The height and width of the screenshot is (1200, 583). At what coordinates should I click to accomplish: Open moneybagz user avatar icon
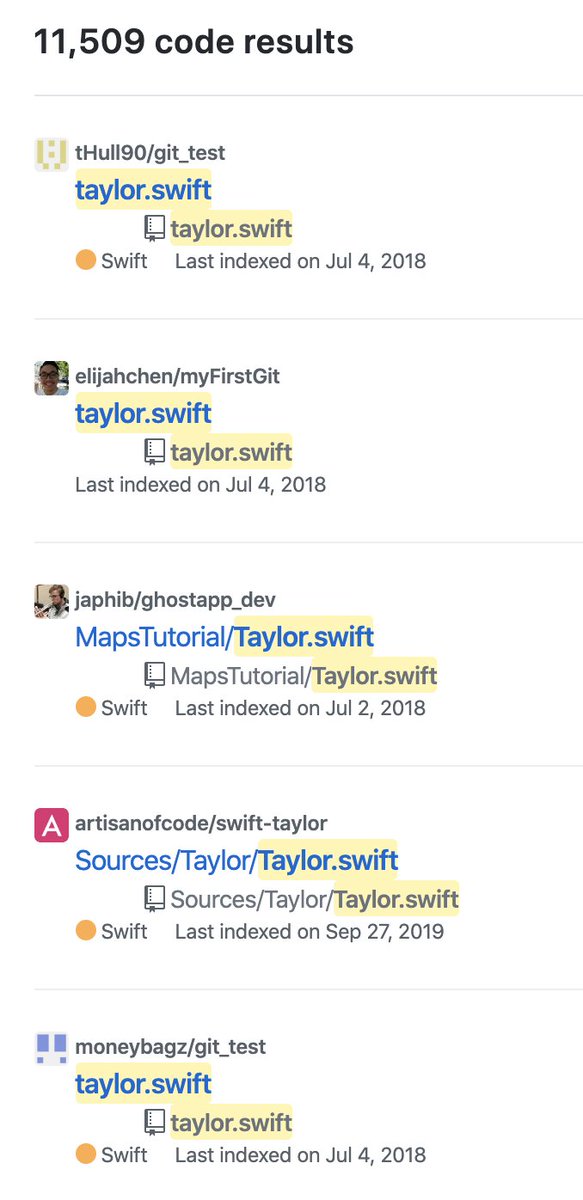pyautogui.click(x=52, y=1048)
